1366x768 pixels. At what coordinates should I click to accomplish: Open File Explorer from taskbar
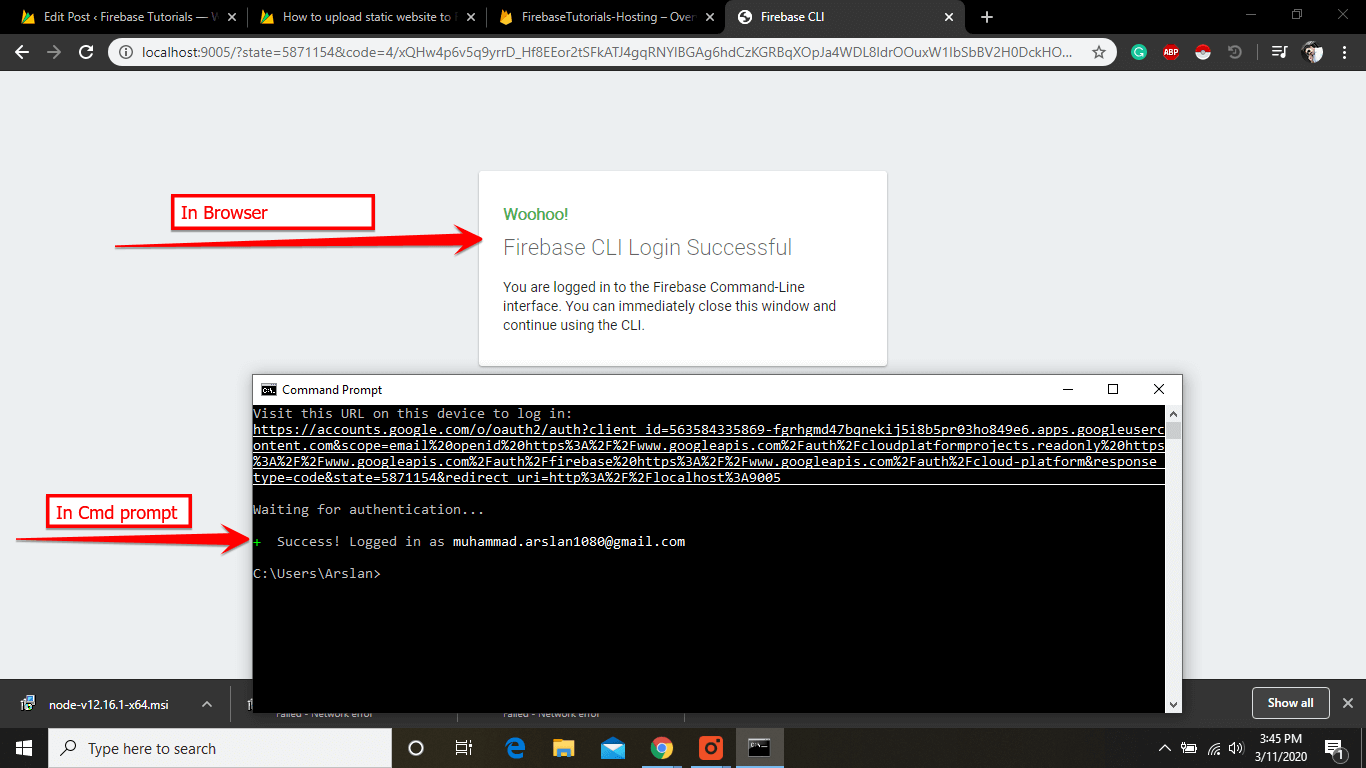pyautogui.click(x=564, y=748)
